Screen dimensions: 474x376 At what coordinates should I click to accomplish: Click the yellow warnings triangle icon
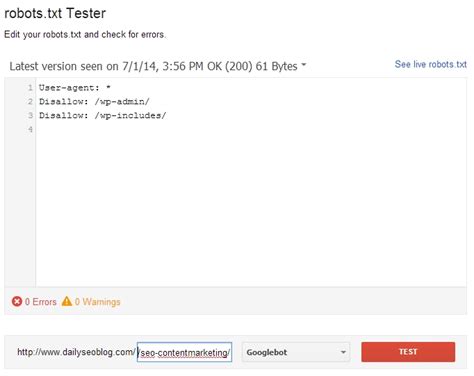tap(67, 301)
